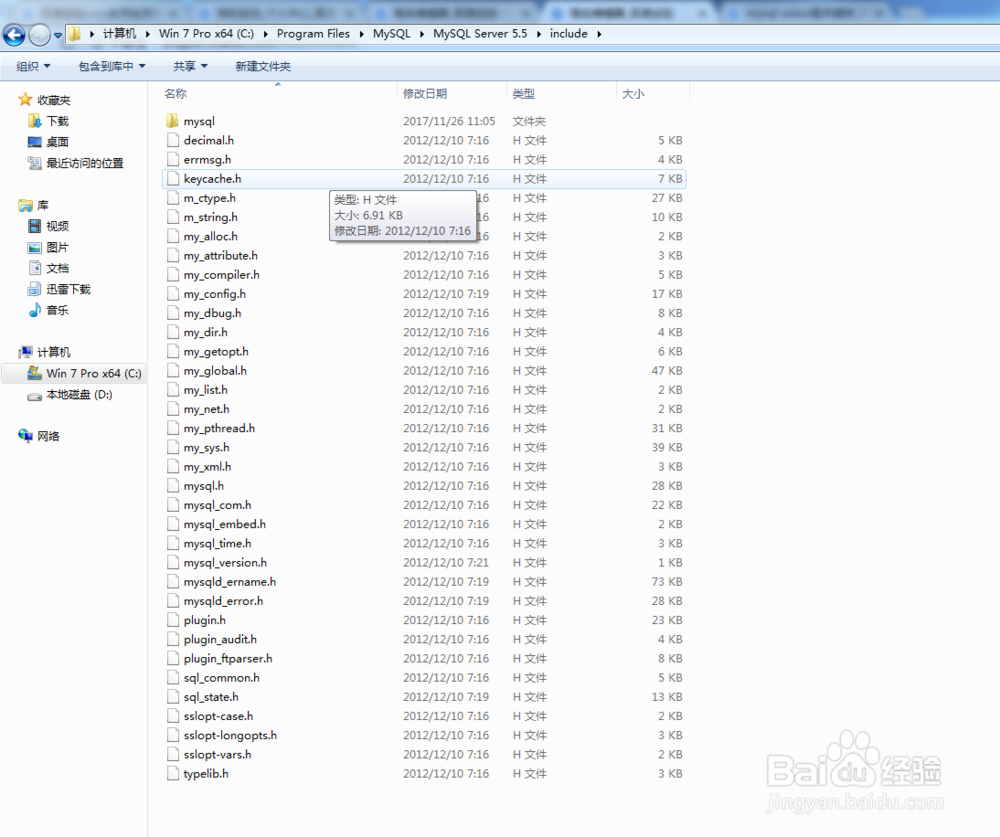Select m_ctype.h file icon
Screen dimensions: 1000x837
click(x=172, y=198)
